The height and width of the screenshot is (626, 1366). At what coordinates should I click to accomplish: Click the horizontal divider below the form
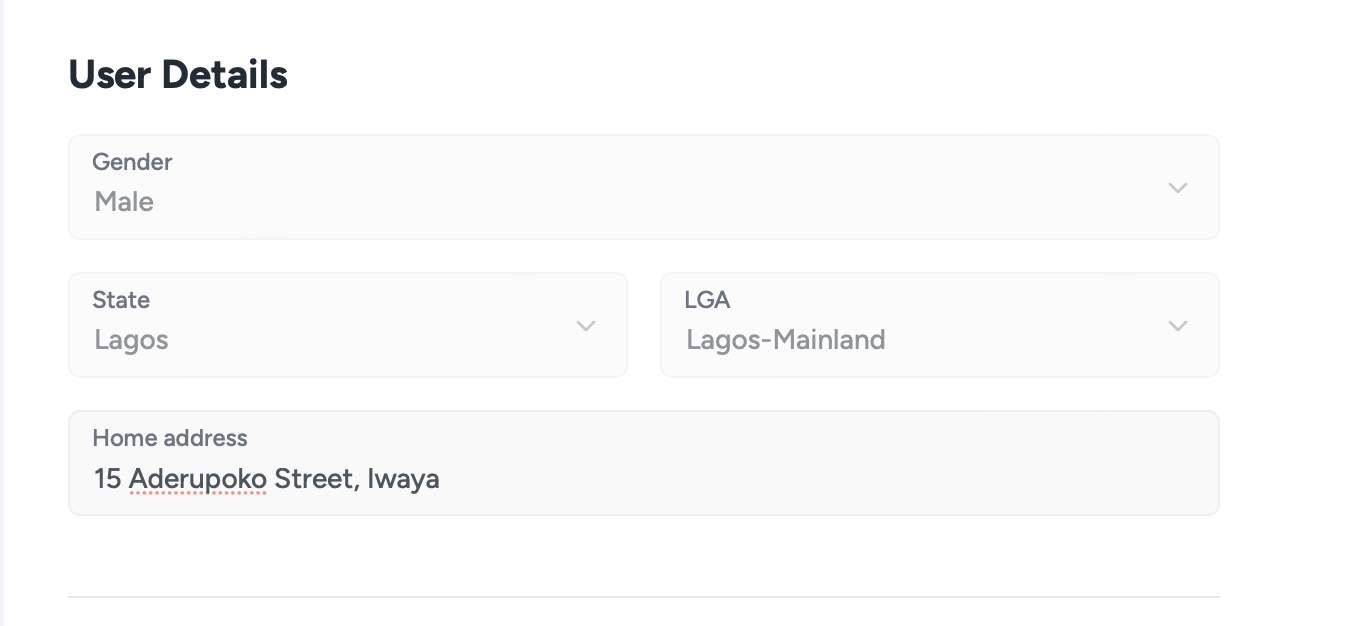[x=643, y=597]
